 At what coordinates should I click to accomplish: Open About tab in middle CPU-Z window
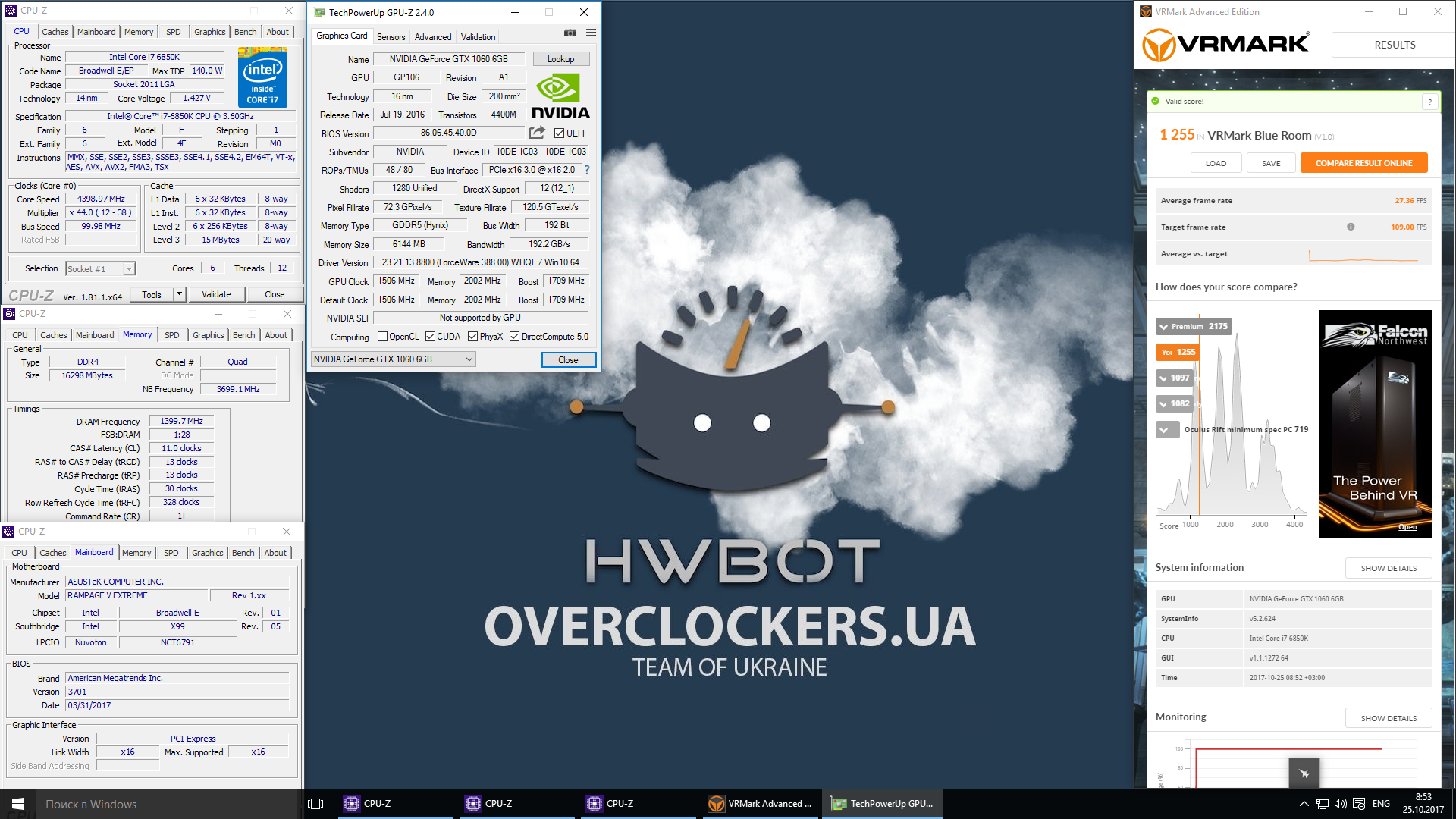[x=276, y=335]
